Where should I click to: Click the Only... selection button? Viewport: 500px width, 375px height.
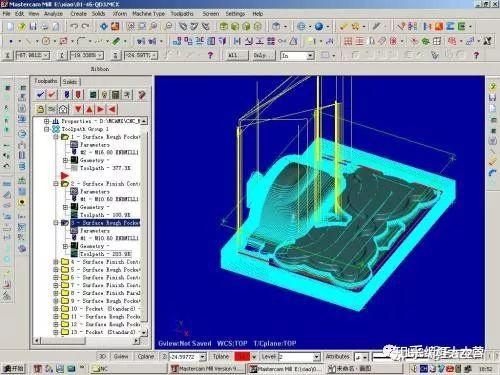(264, 55)
